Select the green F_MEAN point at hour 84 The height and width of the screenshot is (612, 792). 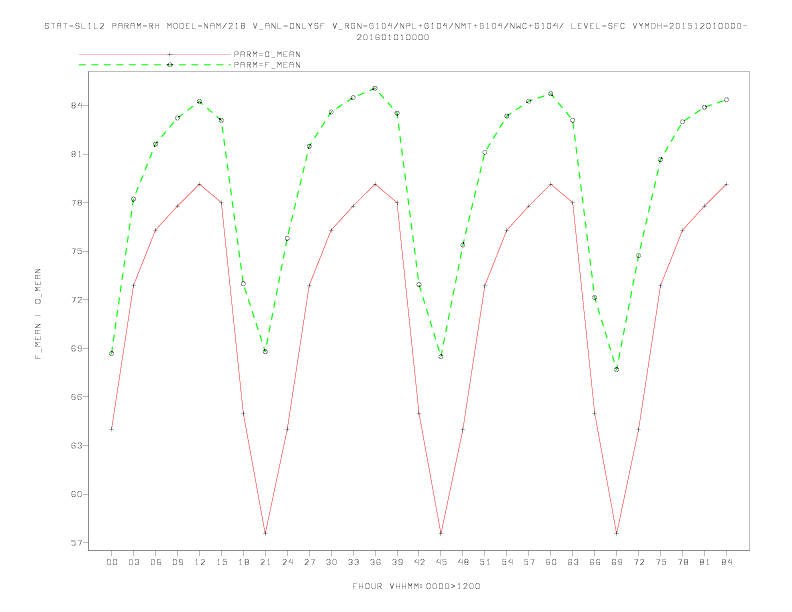pos(726,100)
